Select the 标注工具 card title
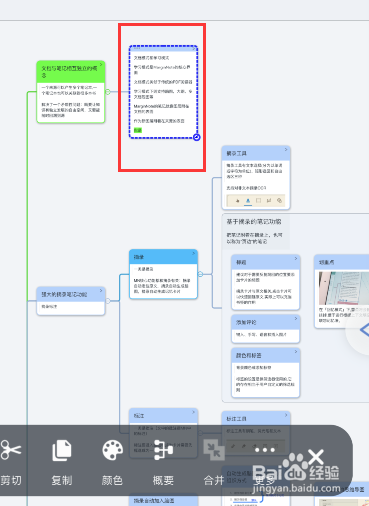Viewport: 369px width, 506px height. [x=236, y=419]
